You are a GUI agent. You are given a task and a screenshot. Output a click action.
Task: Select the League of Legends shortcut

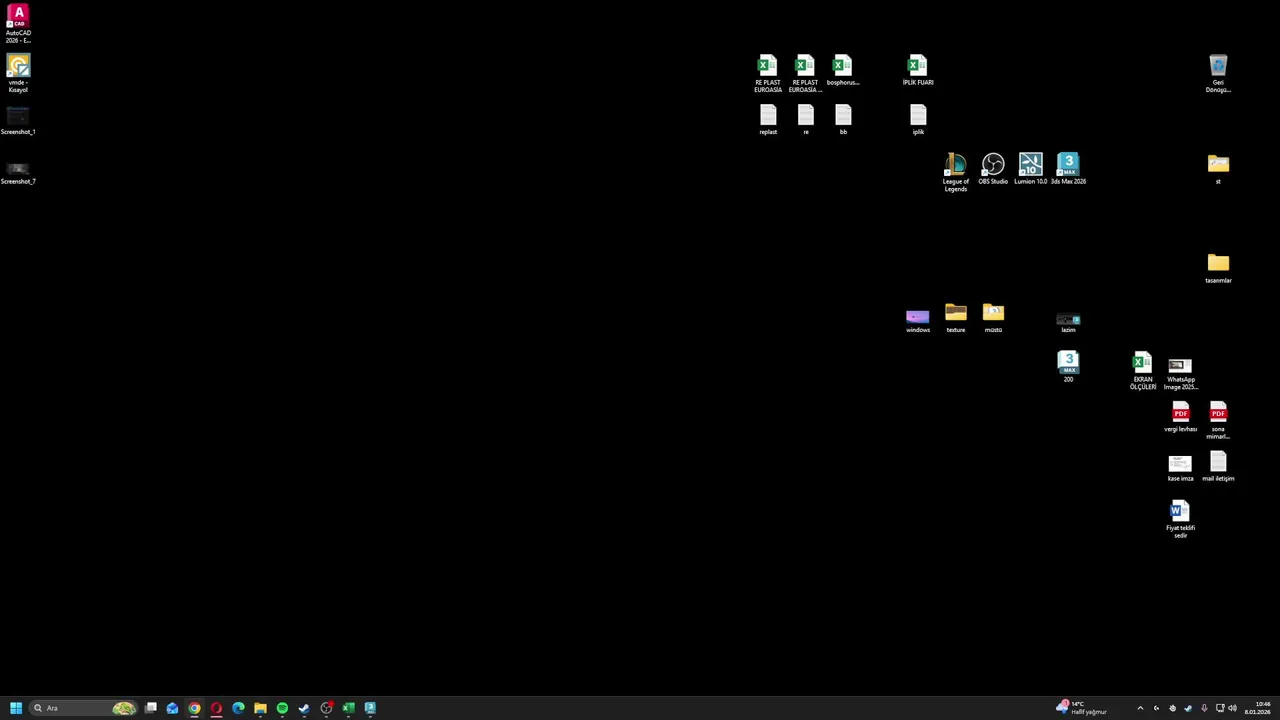pyautogui.click(x=956, y=173)
